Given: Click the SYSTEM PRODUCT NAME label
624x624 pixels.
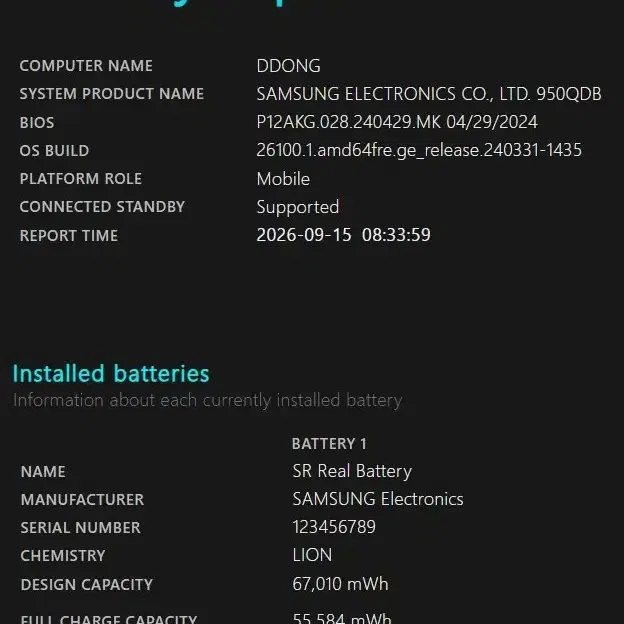Looking at the screenshot, I should pos(112,94).
